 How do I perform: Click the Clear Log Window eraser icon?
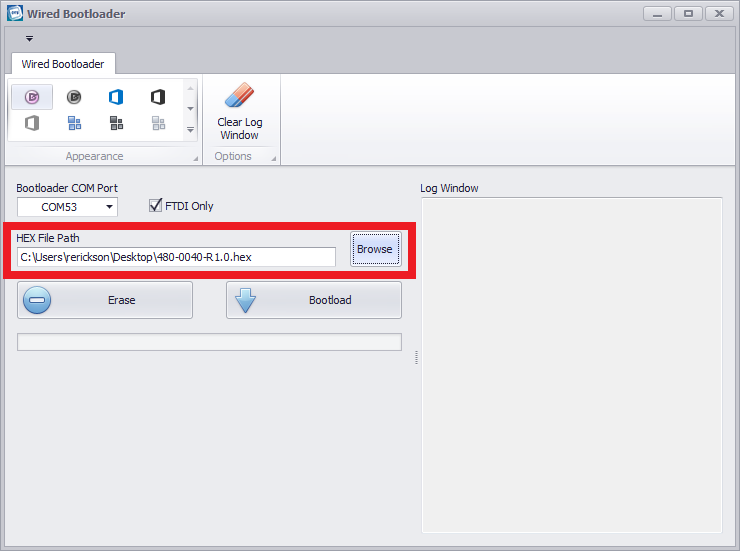[x=239, y=96]
